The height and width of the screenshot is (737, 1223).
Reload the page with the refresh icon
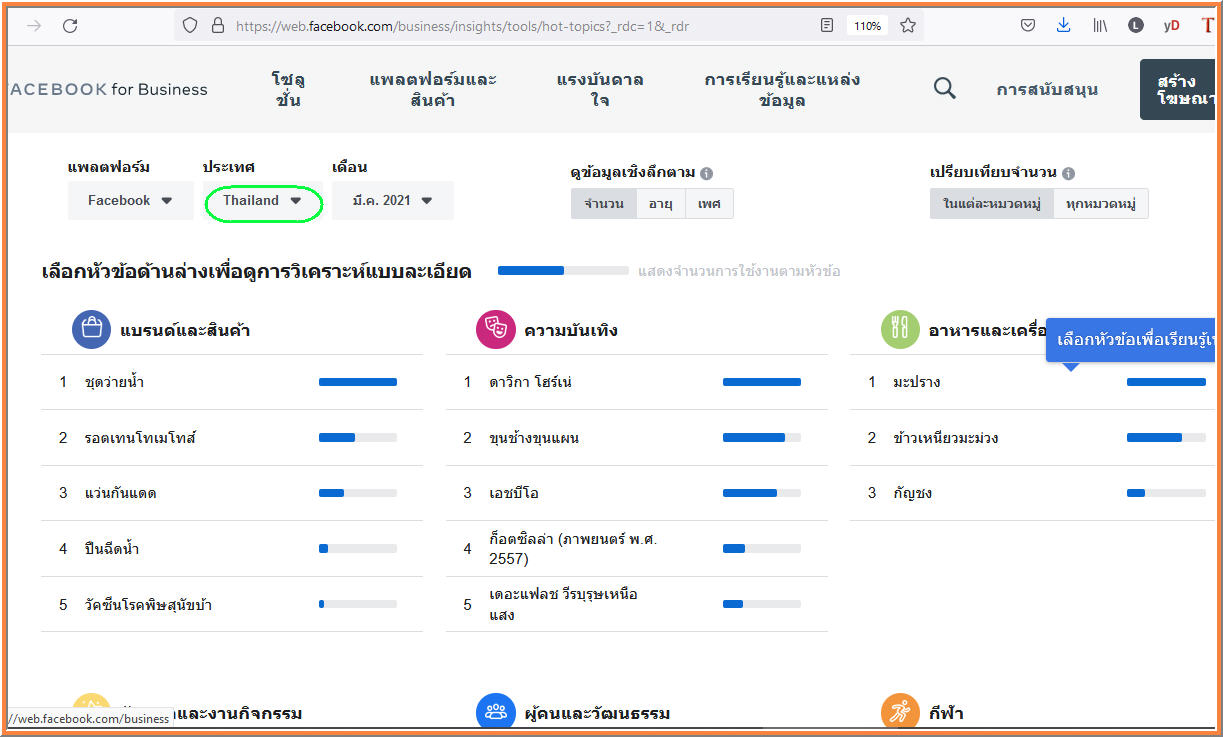pos(70,26)
